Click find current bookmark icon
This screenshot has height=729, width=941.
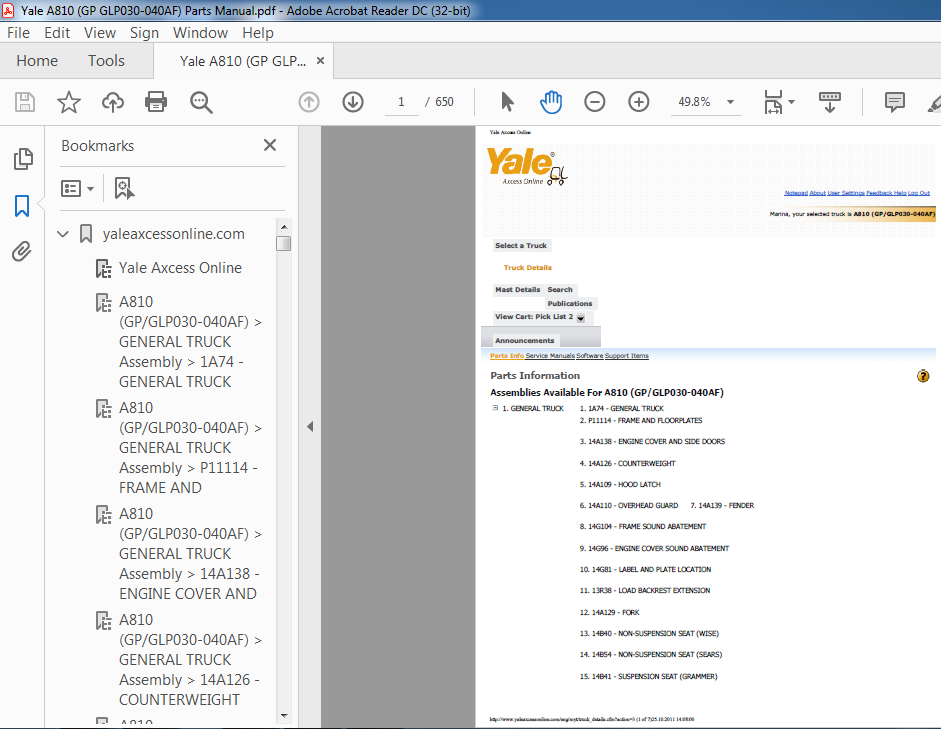pyautogui.click(x=124, y=188)
